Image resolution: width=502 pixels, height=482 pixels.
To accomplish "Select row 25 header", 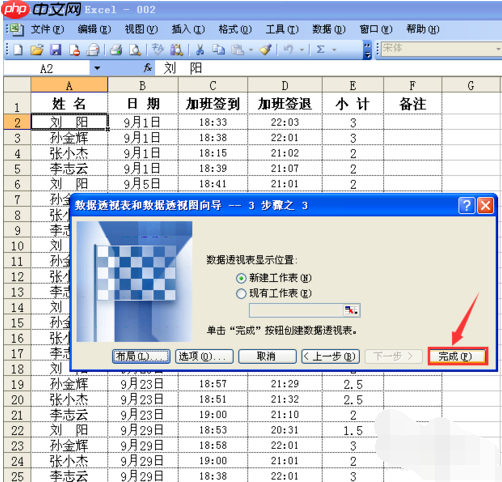I will [x=17, y=476].
